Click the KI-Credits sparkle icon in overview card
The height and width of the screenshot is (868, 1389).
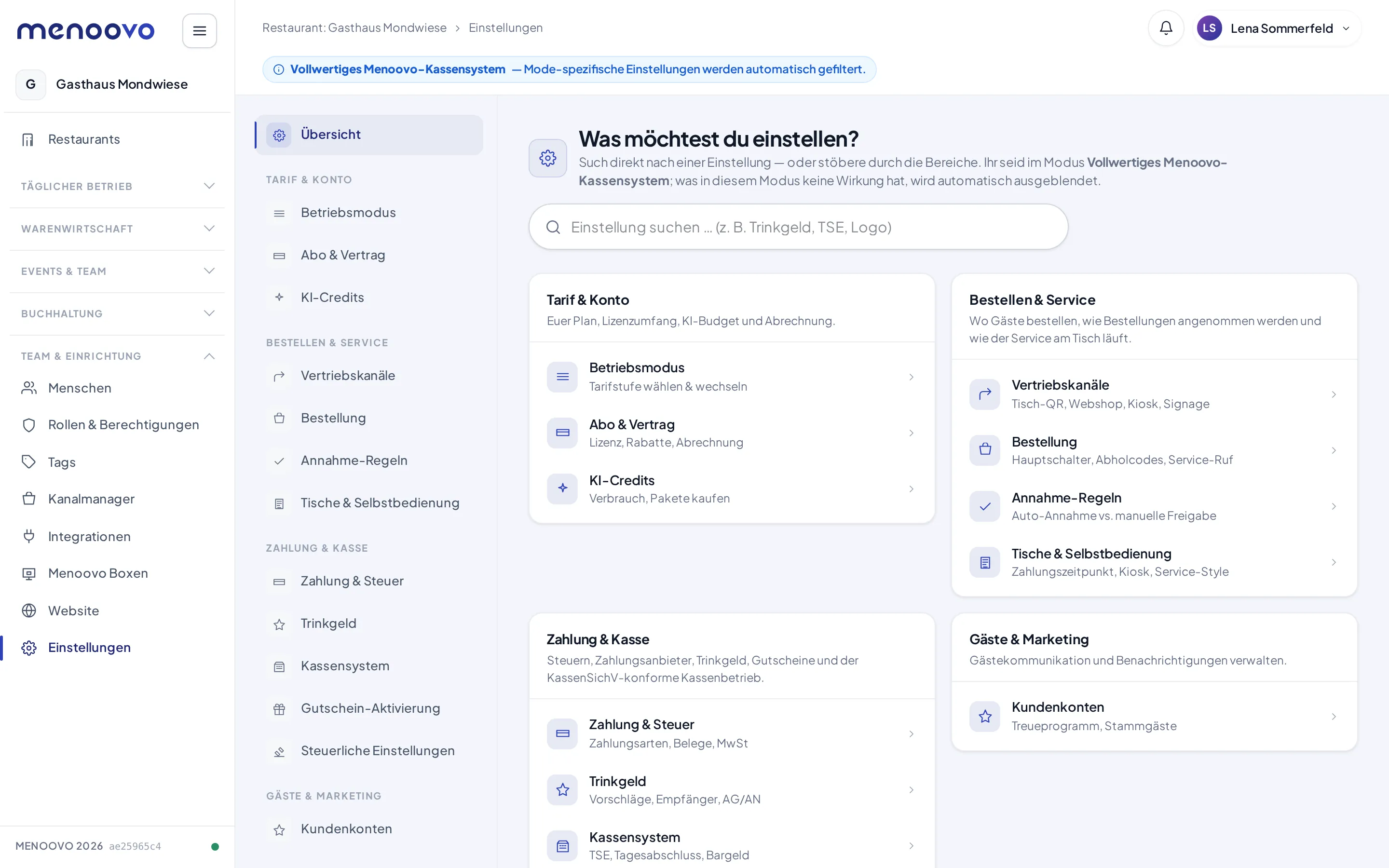point(562,488)
